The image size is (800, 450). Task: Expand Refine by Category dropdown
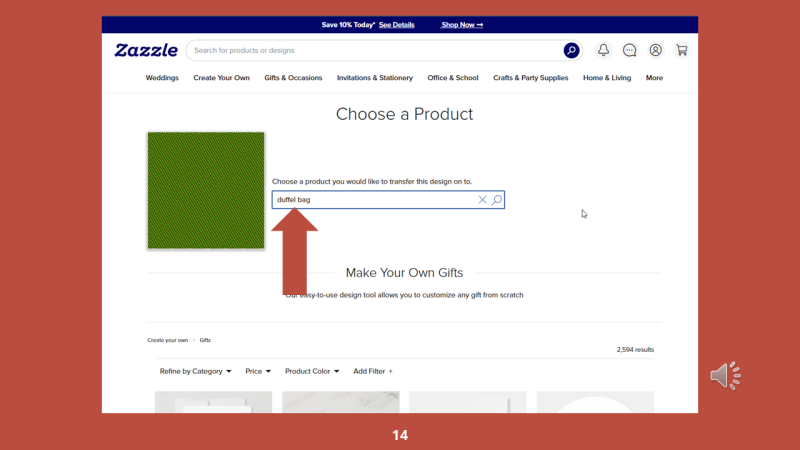[x=195, y=371]
